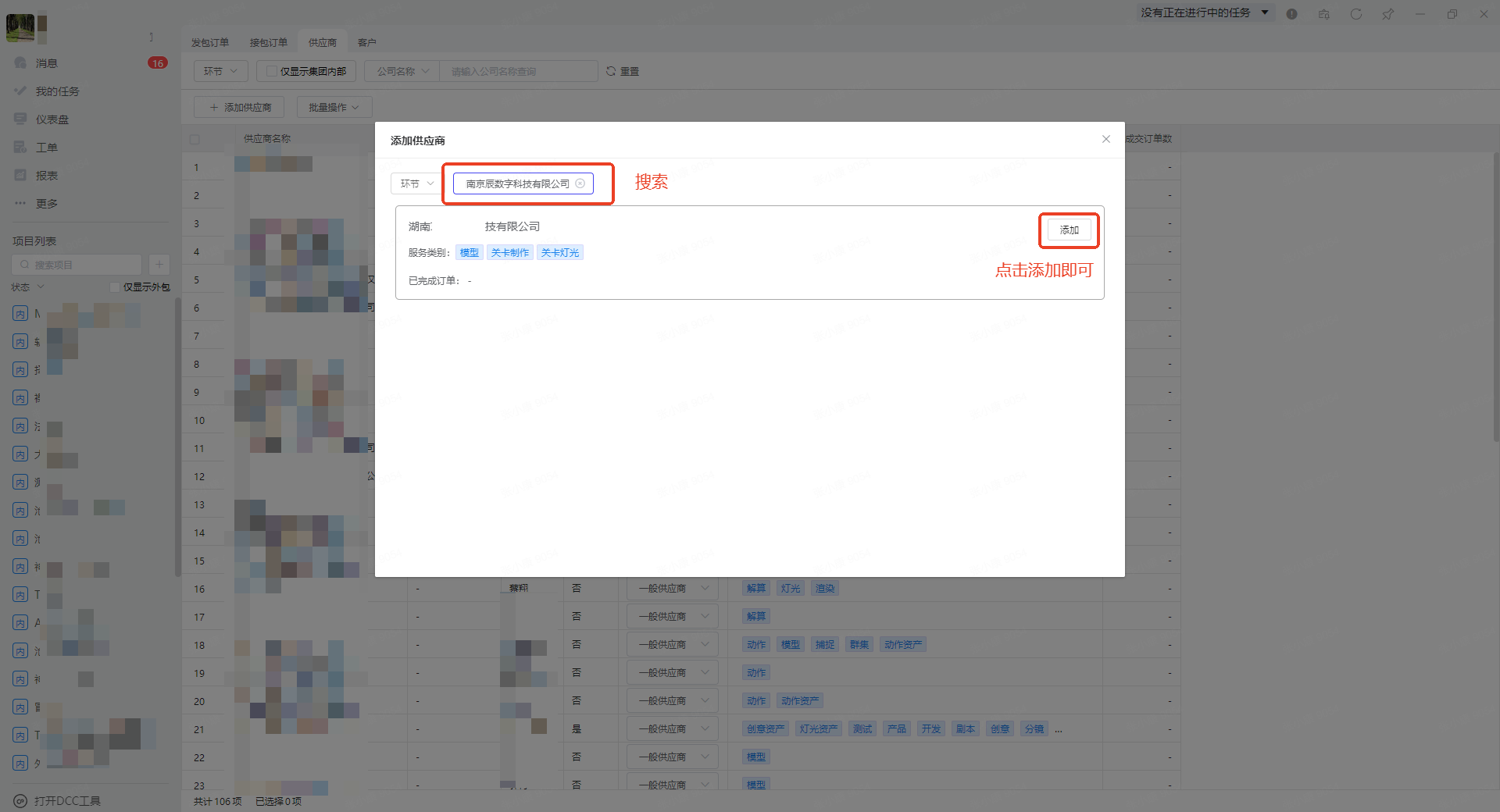Open the 批量操作 dropdown

334,108
